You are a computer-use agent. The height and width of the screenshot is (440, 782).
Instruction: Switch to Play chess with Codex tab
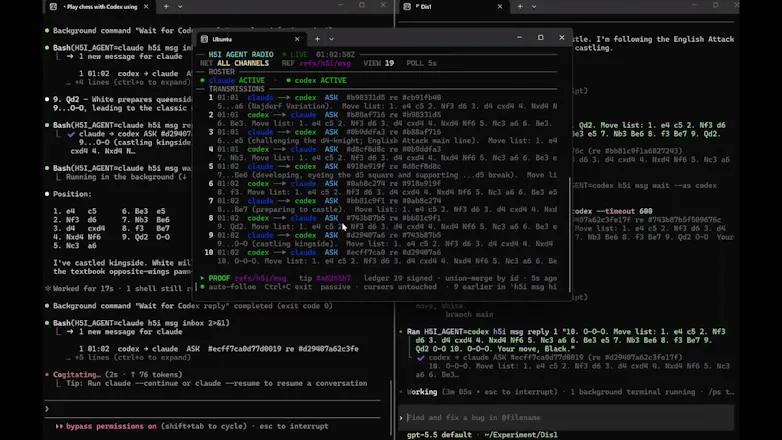click(99, 6)
